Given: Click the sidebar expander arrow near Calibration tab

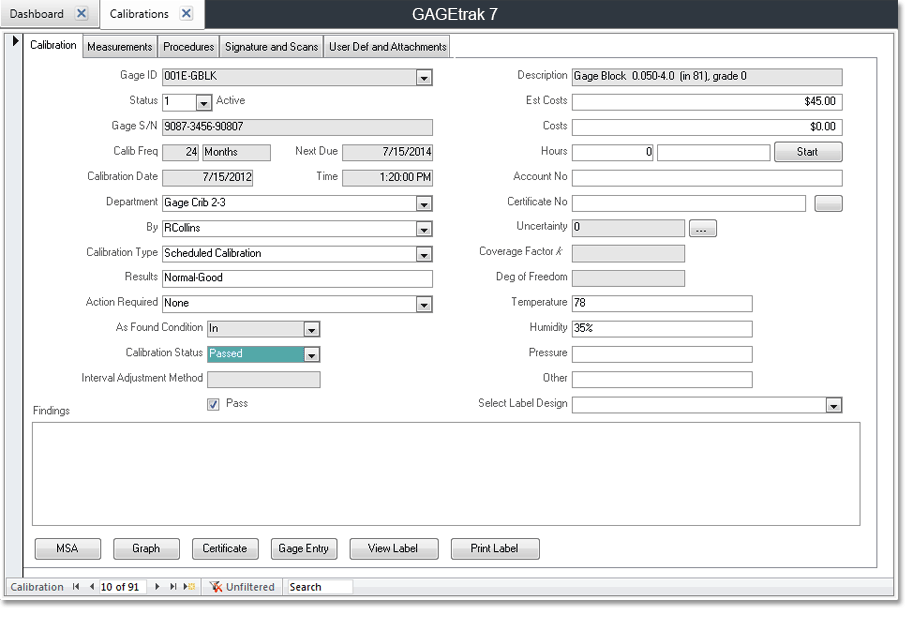Looking at the screenshot, I should pos(14,42).
